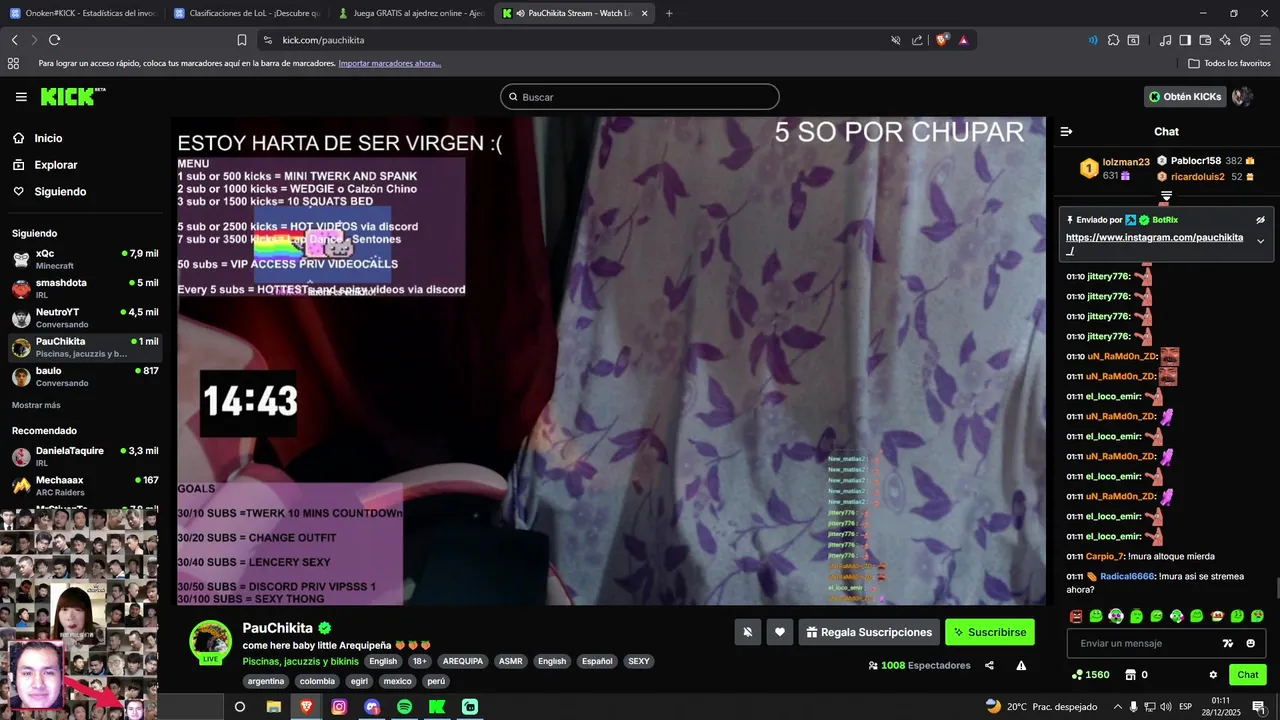The image size is (1280, 720).
Task: Click Regala Suscripciones button
Action: click(x=869, y=632)
